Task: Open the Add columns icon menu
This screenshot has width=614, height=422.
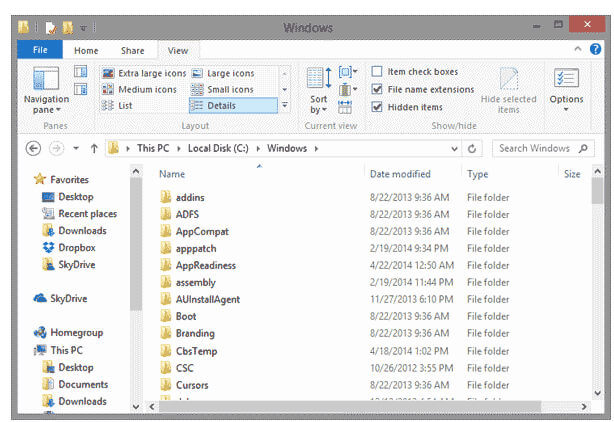Action: (348, 90)
